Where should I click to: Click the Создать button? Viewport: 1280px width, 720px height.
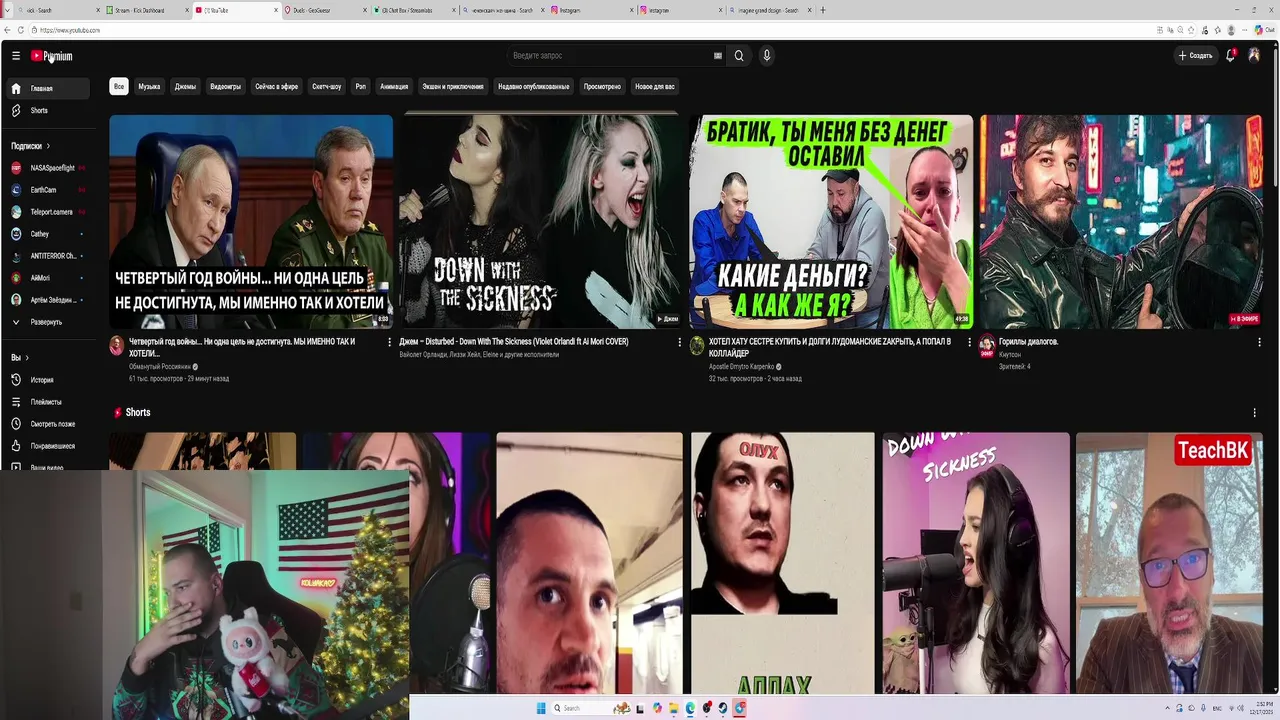click(1195, 56)
